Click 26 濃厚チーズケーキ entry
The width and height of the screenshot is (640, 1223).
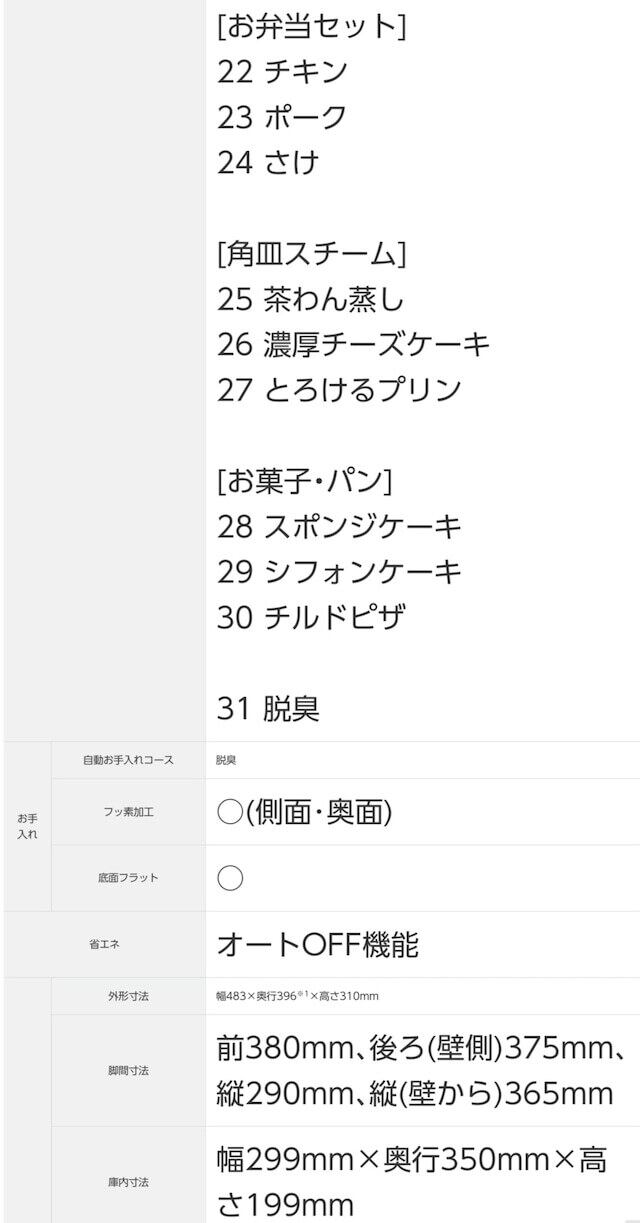coord(353,344)
